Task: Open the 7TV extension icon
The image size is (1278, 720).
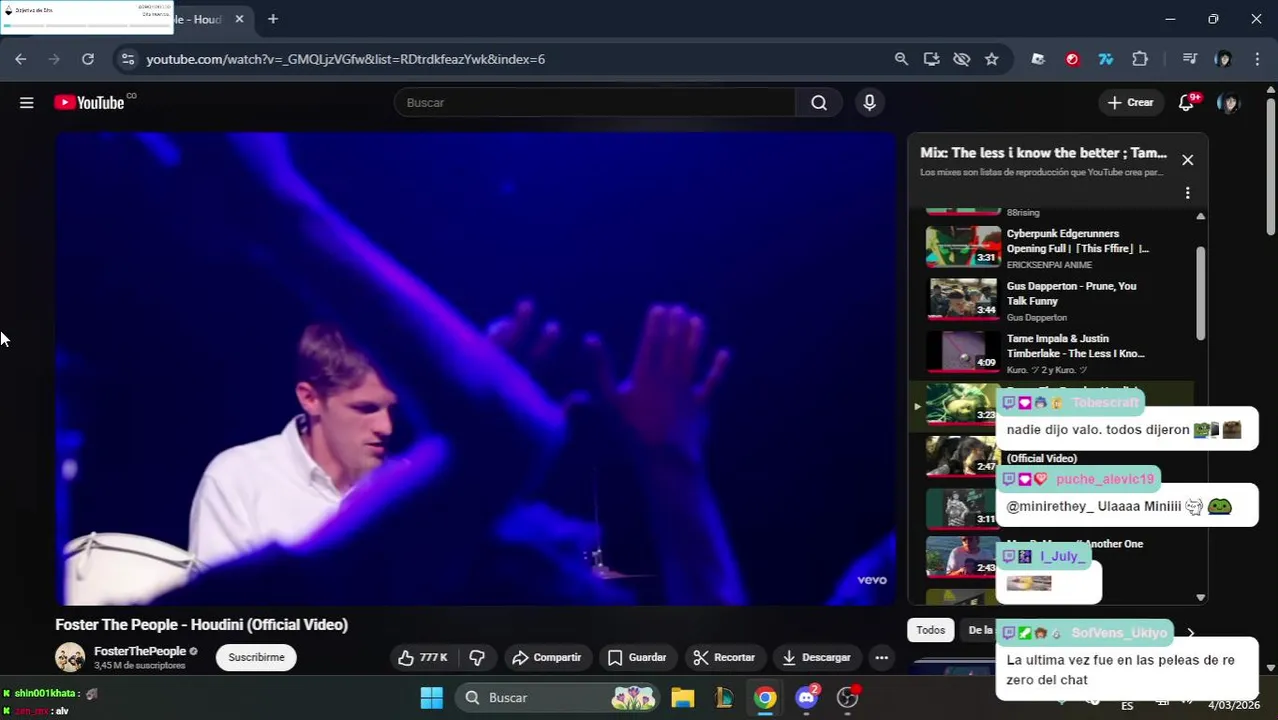Action: click(1106, 59)
